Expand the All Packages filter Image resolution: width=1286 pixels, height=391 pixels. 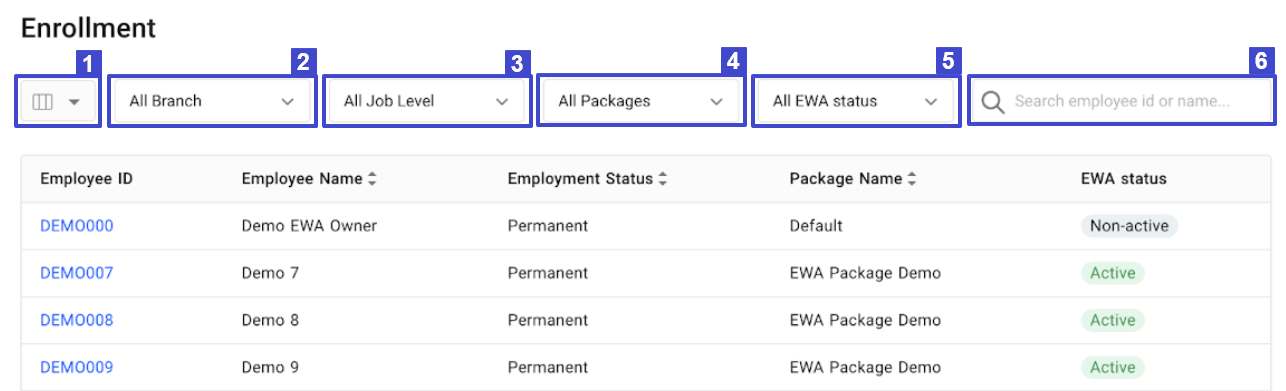pyautogui.click(x=641, y=101)
